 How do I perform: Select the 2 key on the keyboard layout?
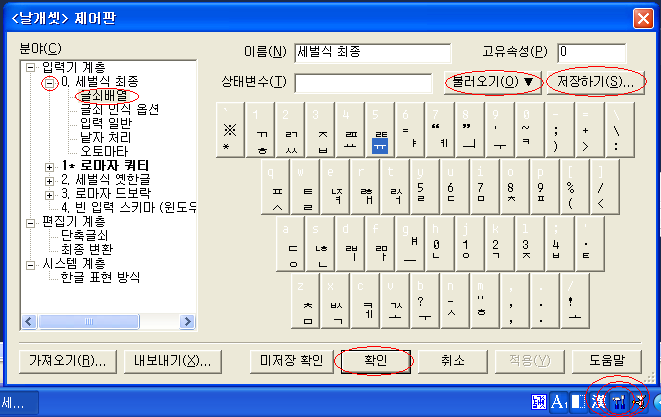coord(290,129)
